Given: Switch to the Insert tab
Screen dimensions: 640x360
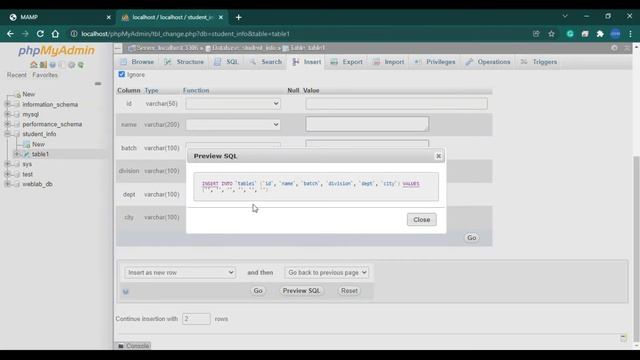Looking at the screenshot, I should (x=307, y=62).
